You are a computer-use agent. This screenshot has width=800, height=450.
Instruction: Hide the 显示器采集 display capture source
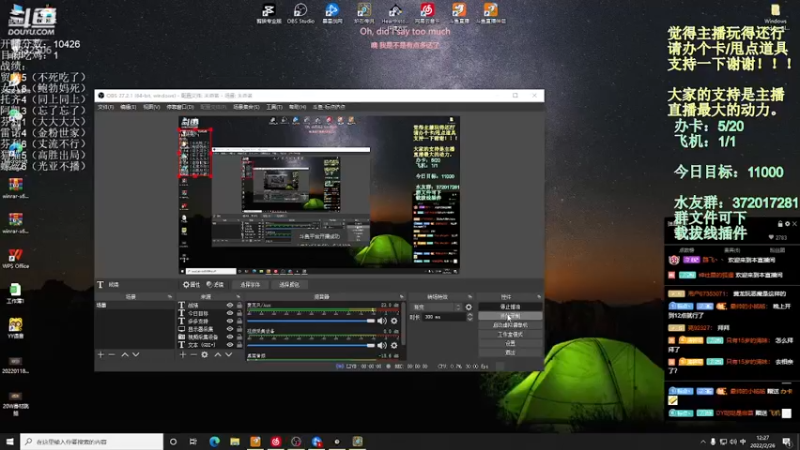point(230,329)
